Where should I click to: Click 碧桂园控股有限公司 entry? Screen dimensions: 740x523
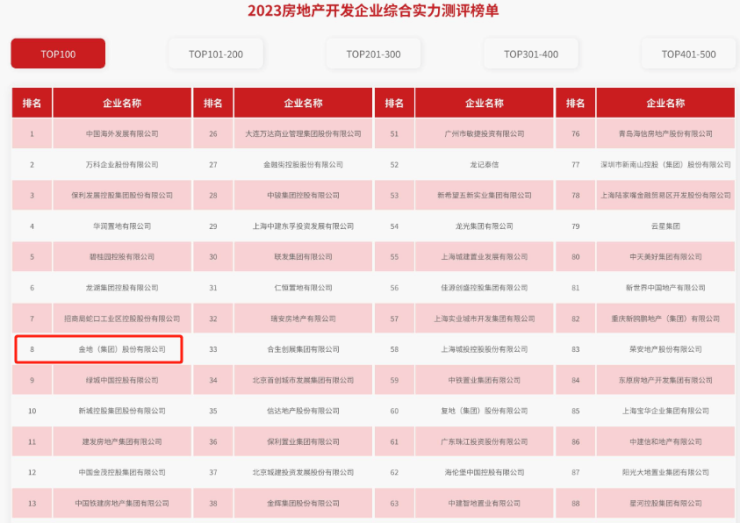click(122, 257)
